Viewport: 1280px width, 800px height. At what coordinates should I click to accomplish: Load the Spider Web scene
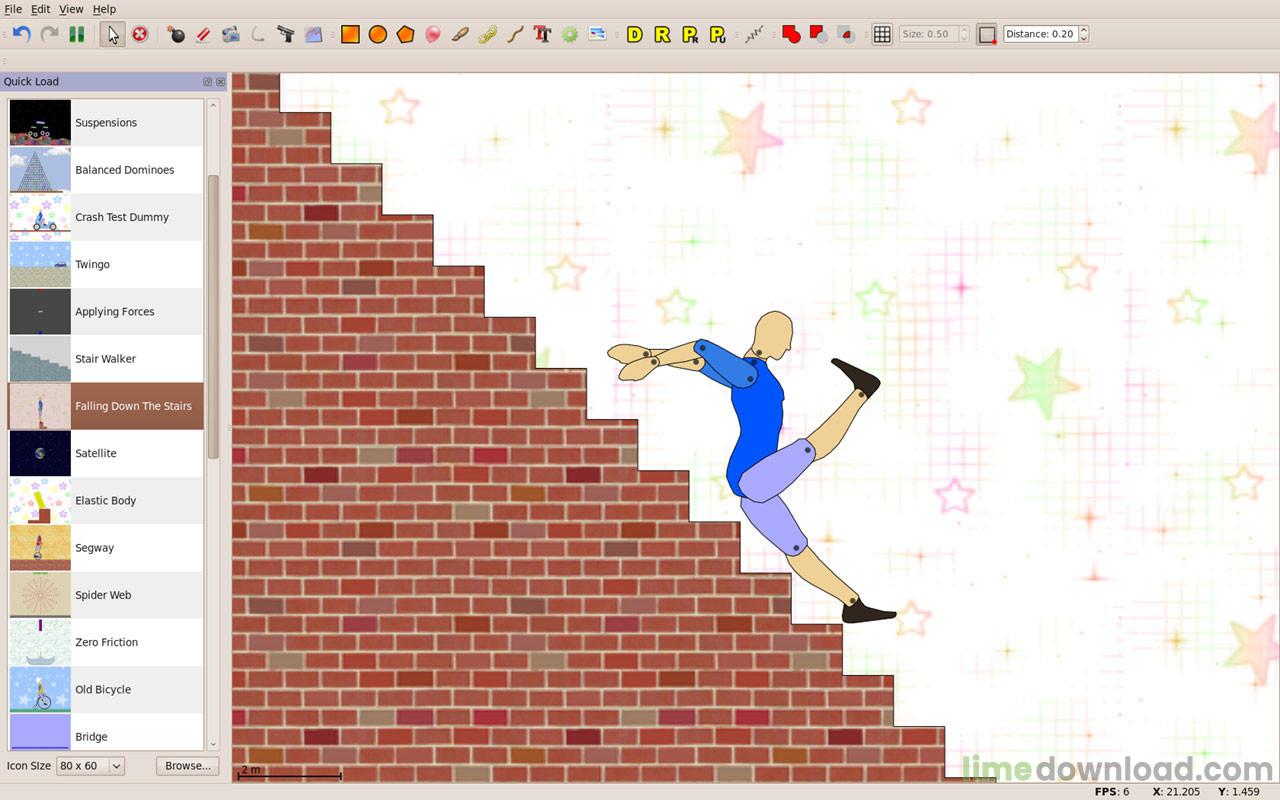click(106, 595)
